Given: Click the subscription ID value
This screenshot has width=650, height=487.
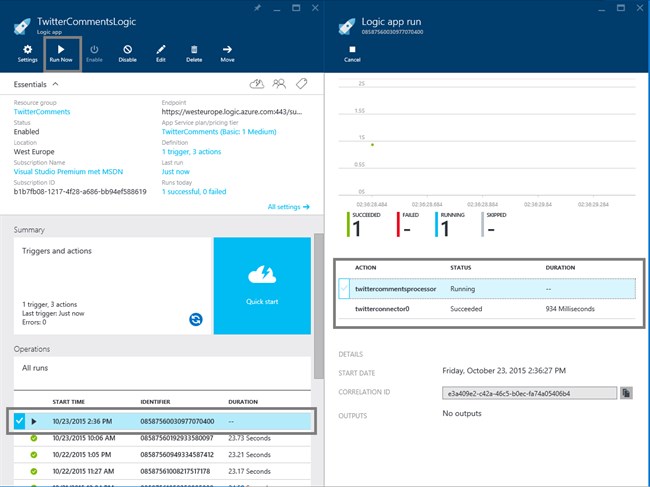Looking at the screenshot, I should click(x=80, y=191).
